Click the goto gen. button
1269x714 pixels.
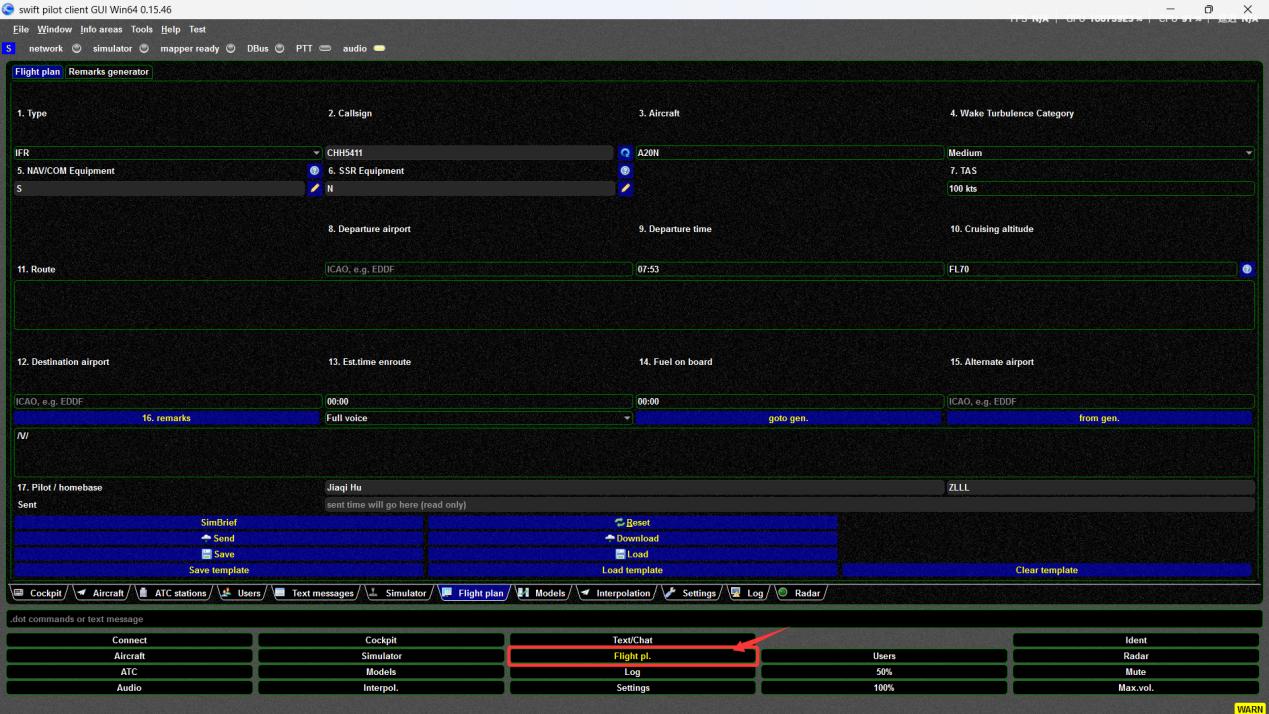pos(789,418)
